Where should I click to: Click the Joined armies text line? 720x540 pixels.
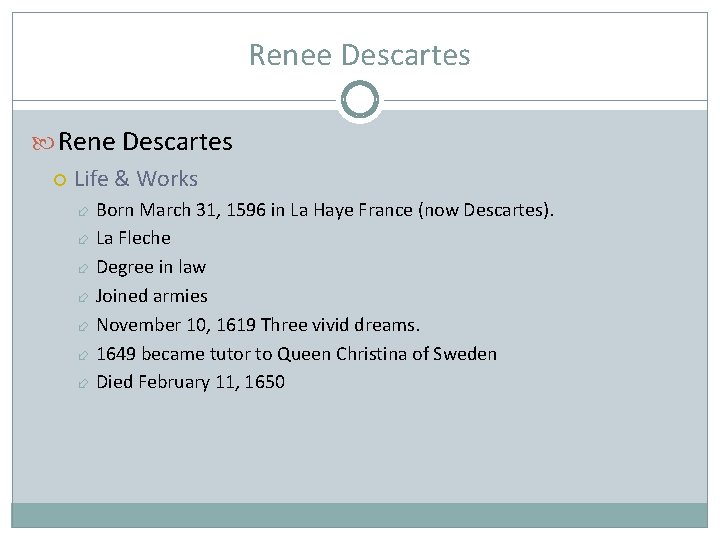[152, 296]
